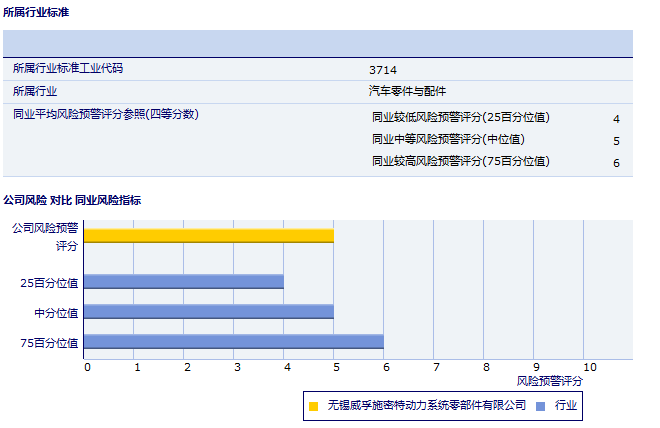Click the industry code value 3714

click(383, 70)
